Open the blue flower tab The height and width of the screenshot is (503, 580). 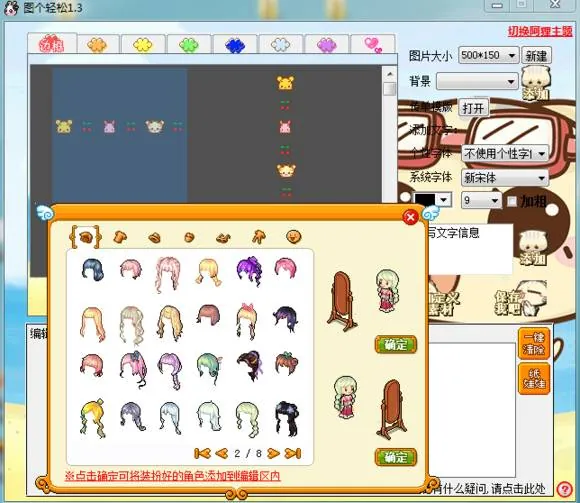point(235,45)
